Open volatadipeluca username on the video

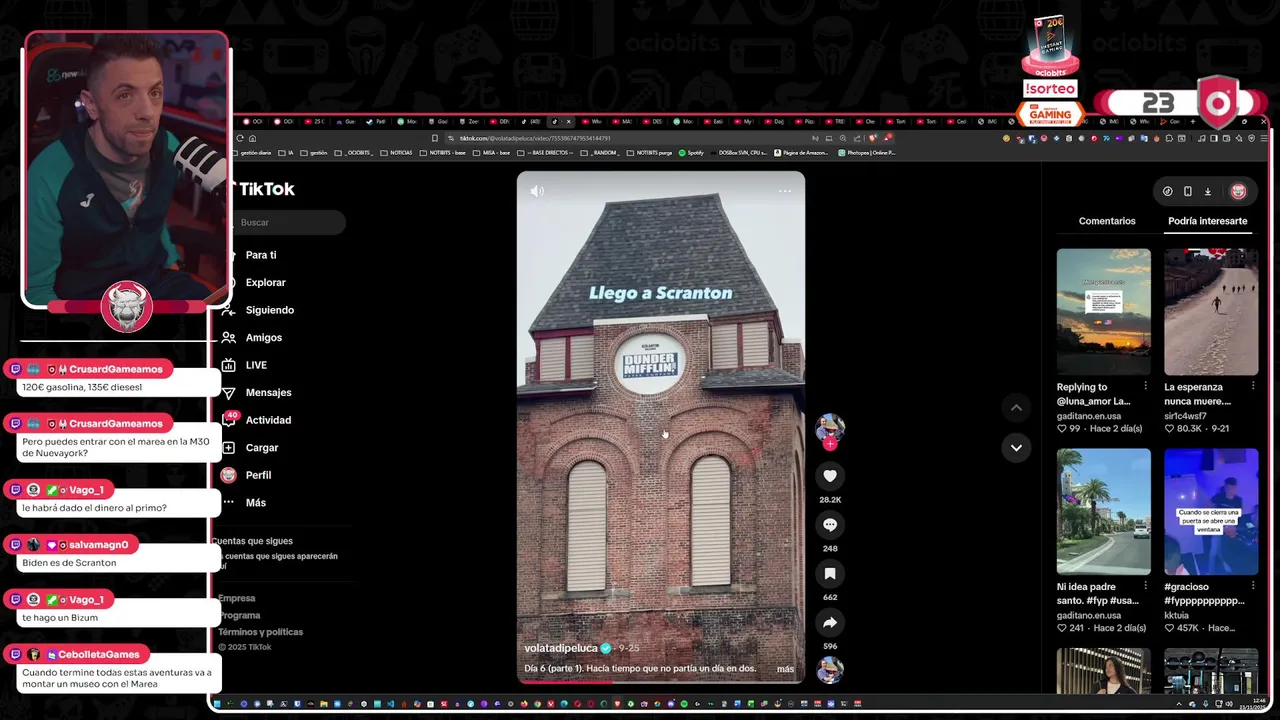click(561, 648)
